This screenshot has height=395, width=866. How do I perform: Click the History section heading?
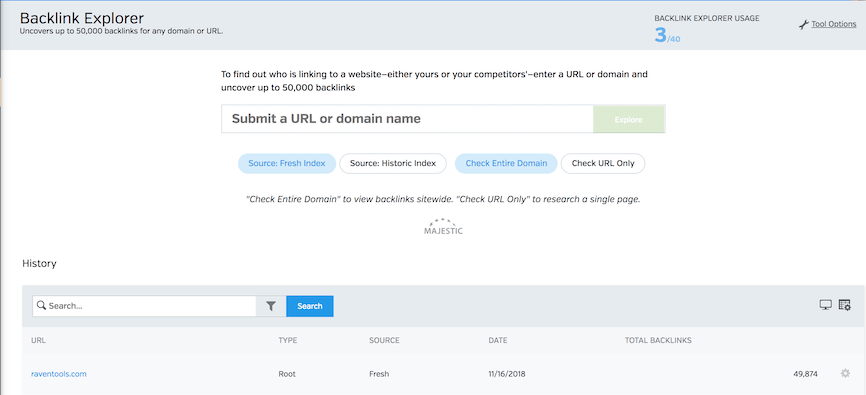(39, 264)
